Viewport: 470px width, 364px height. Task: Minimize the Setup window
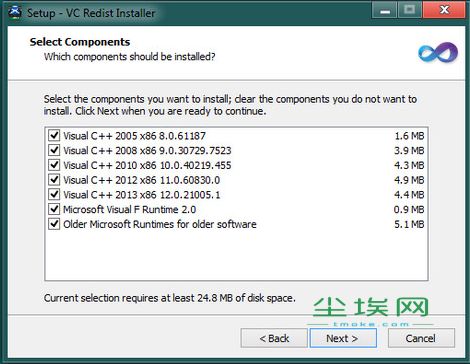[385, 10]
